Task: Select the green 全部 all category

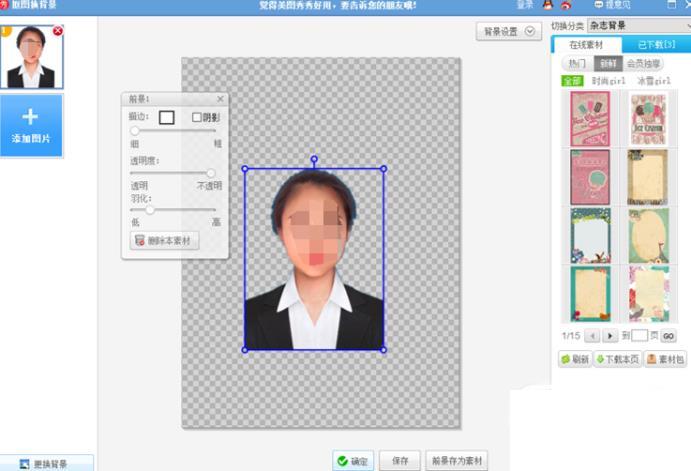Action: tap(572, 81)
